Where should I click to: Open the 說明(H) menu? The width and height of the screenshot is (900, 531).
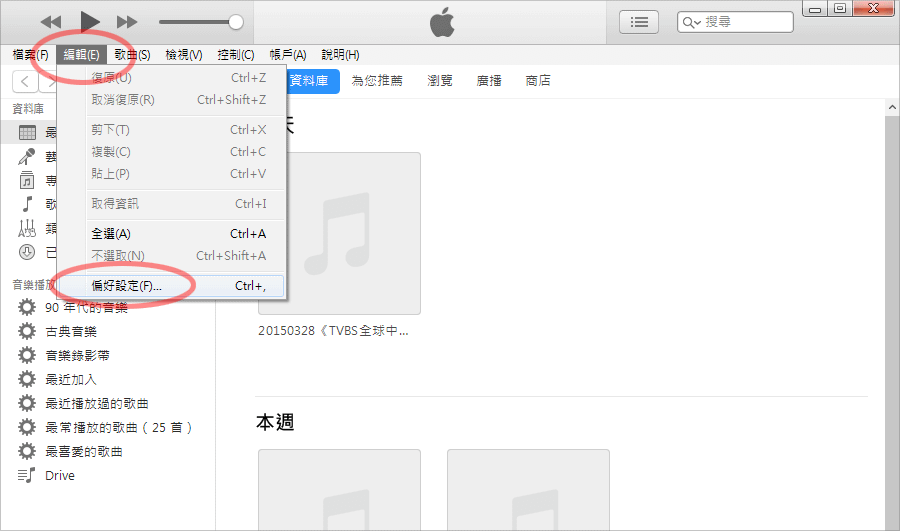click(340, 55)
